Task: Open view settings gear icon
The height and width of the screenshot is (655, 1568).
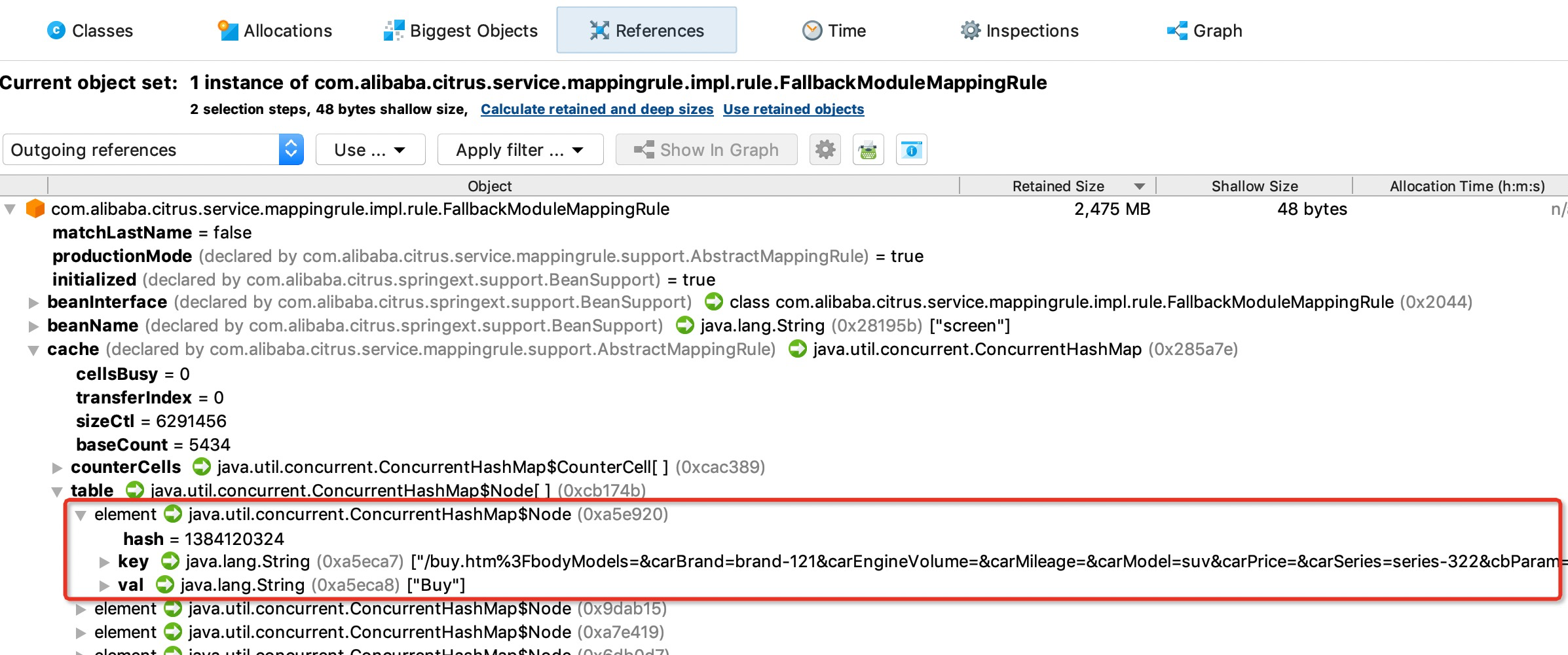Action: pyautogui.click(x=825, y=150)
